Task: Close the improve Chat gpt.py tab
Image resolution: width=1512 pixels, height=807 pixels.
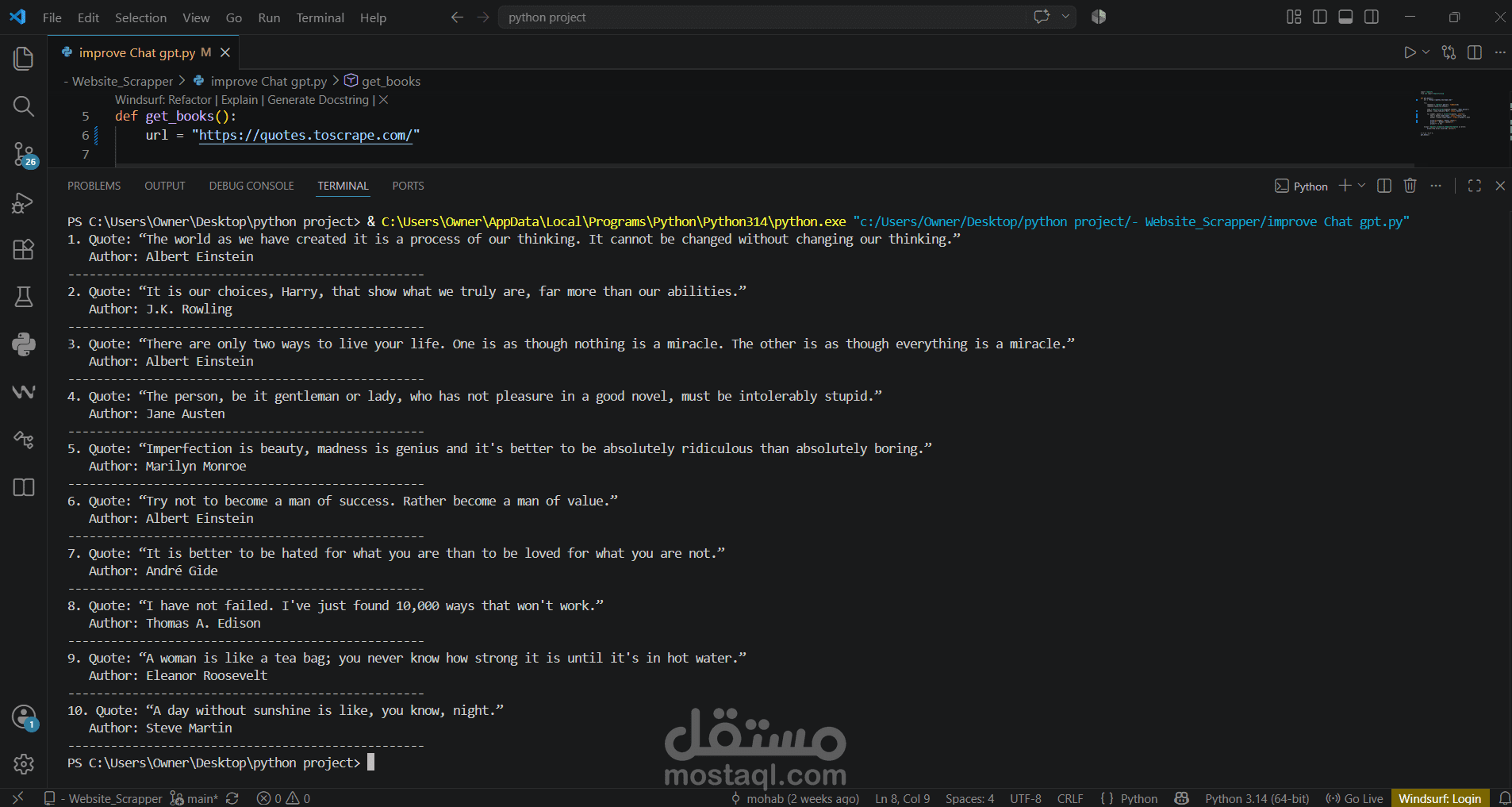Action: point(225,52)
